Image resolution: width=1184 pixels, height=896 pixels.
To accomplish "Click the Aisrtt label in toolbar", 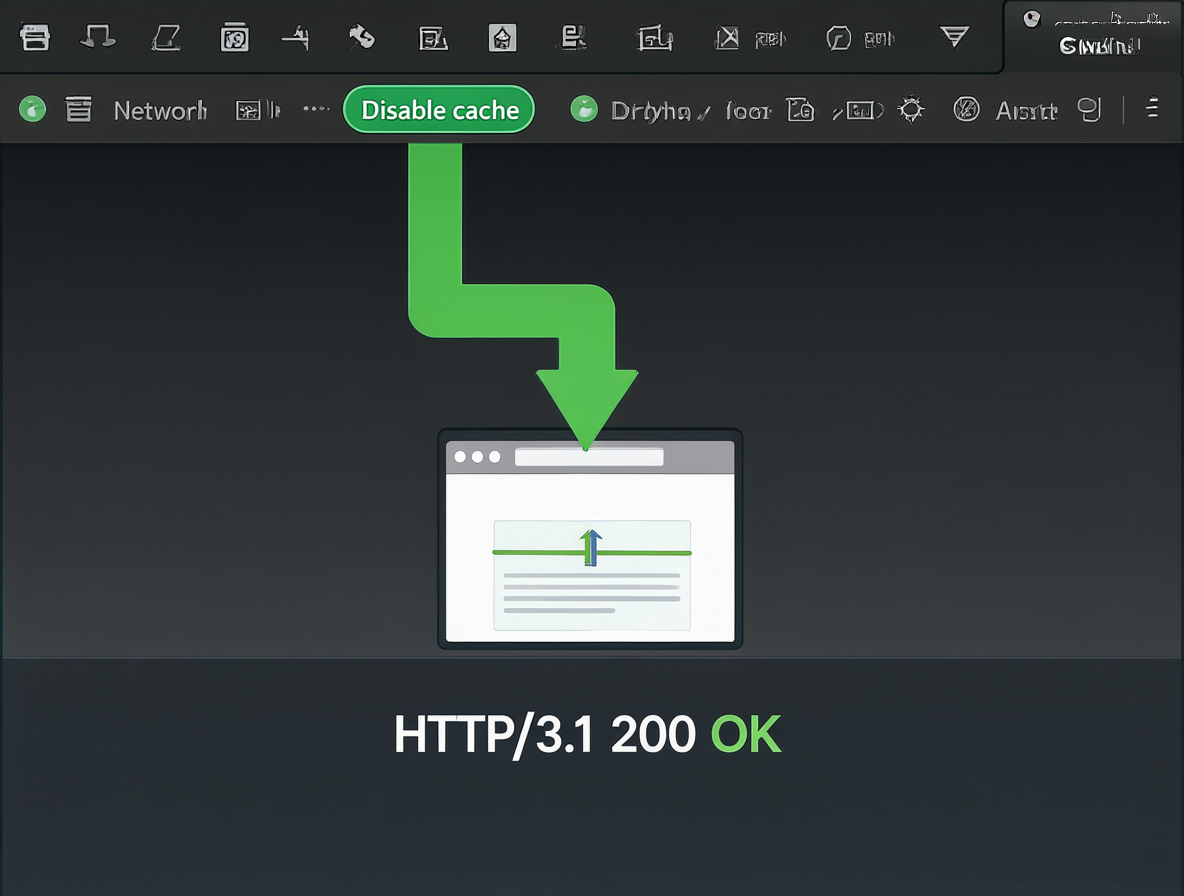I will click(1026, 112).
